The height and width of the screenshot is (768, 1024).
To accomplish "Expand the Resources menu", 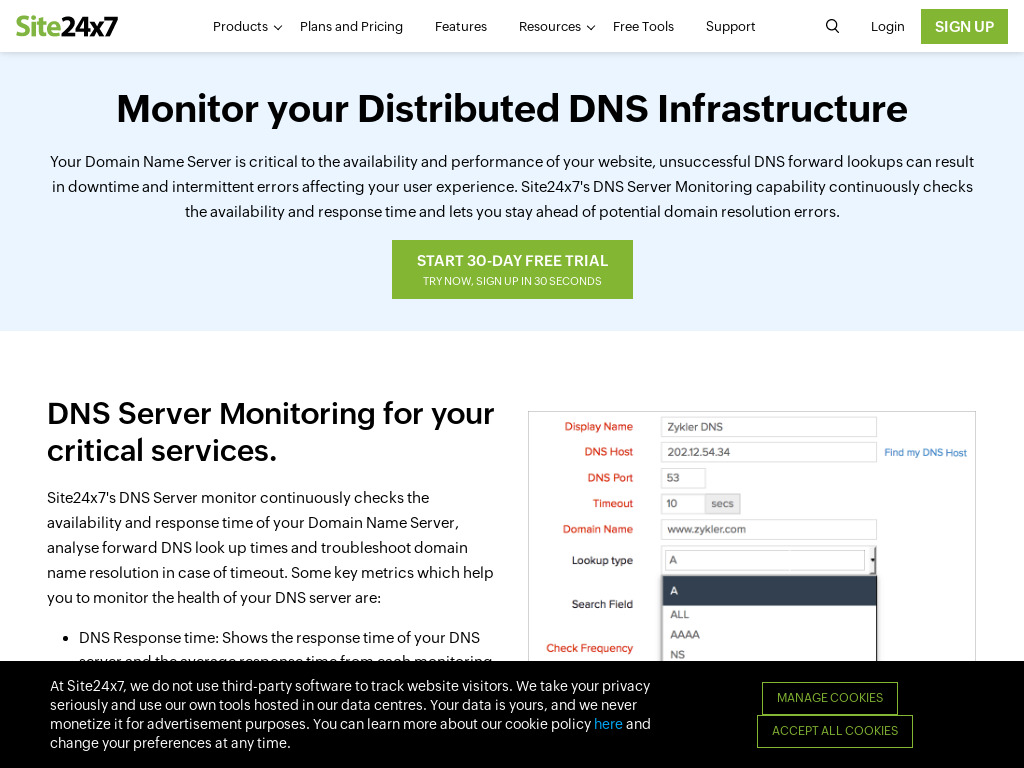I will [556, 27].
